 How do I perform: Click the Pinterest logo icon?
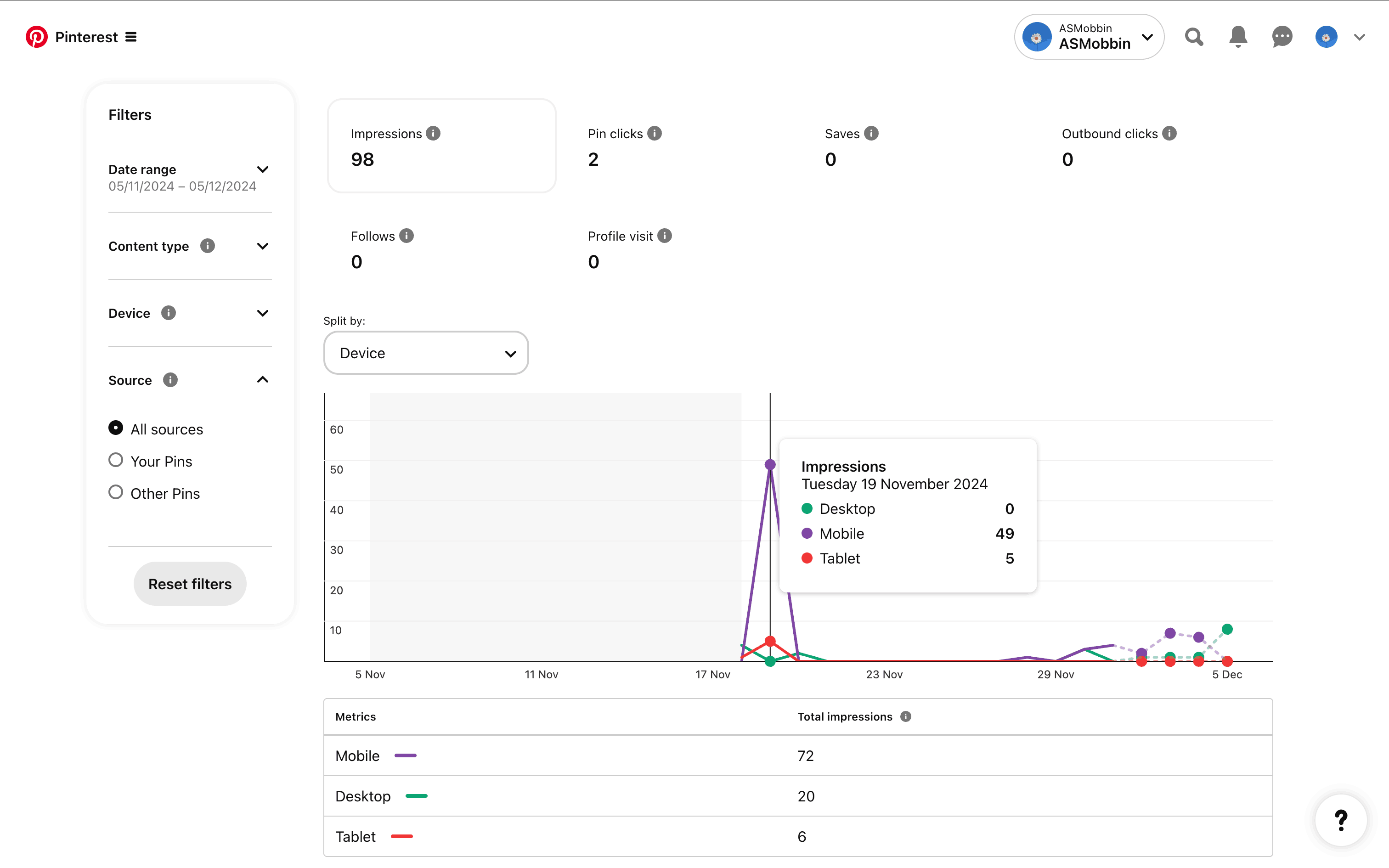click(x=37, y=37)
